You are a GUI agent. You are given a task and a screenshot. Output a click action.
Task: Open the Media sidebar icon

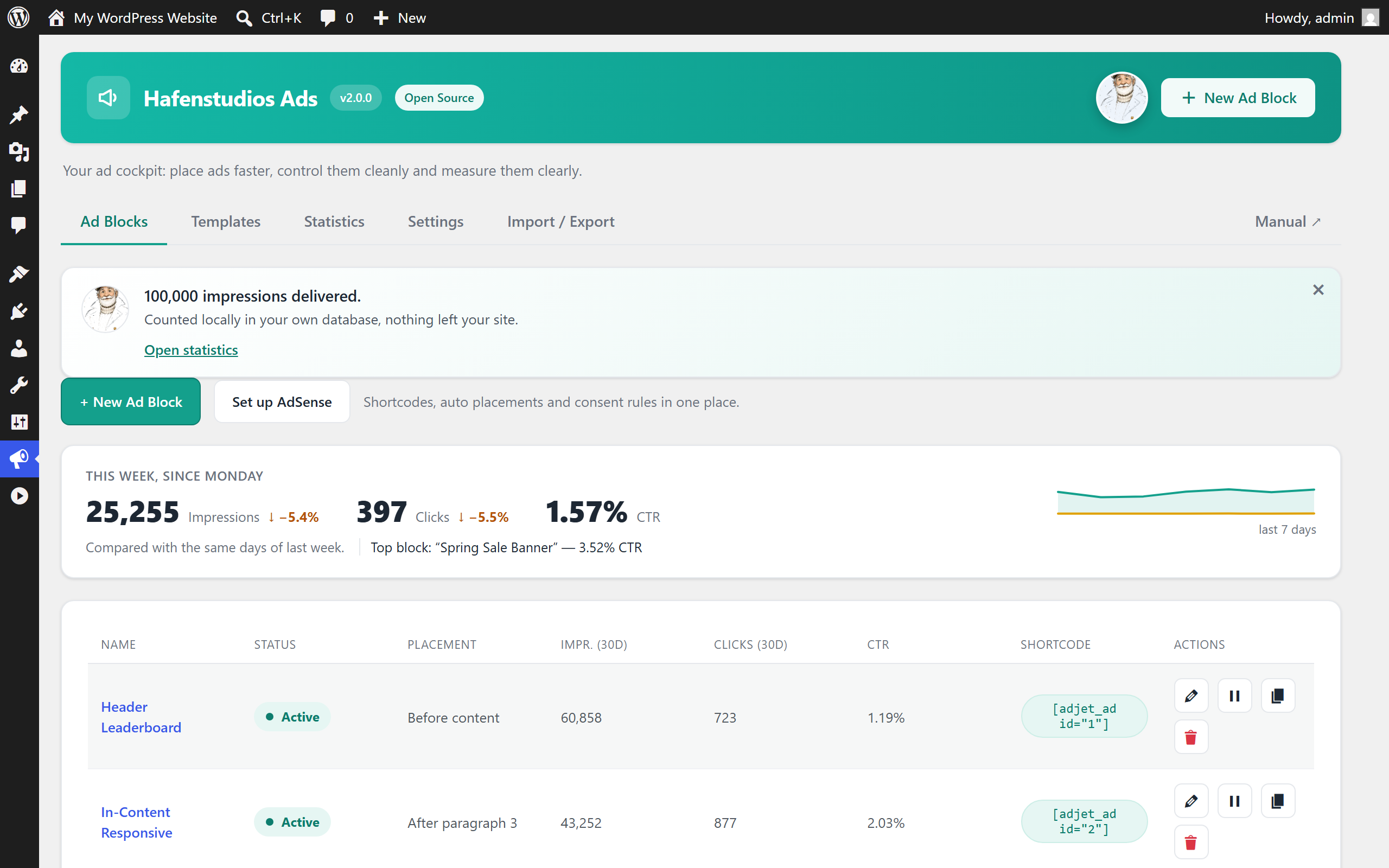pyautogui.click(x=19, y=151)
